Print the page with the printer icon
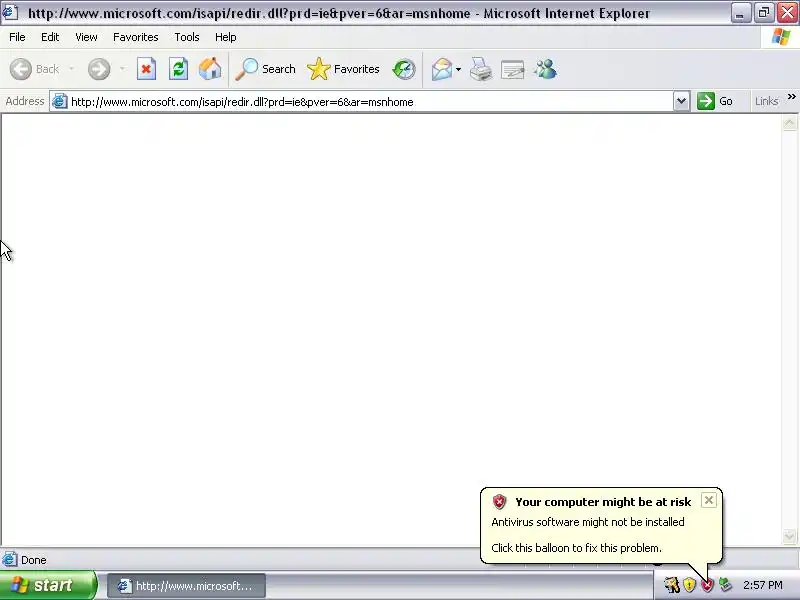The width and height of the screenshot is (800, 600). click(481, 69)
